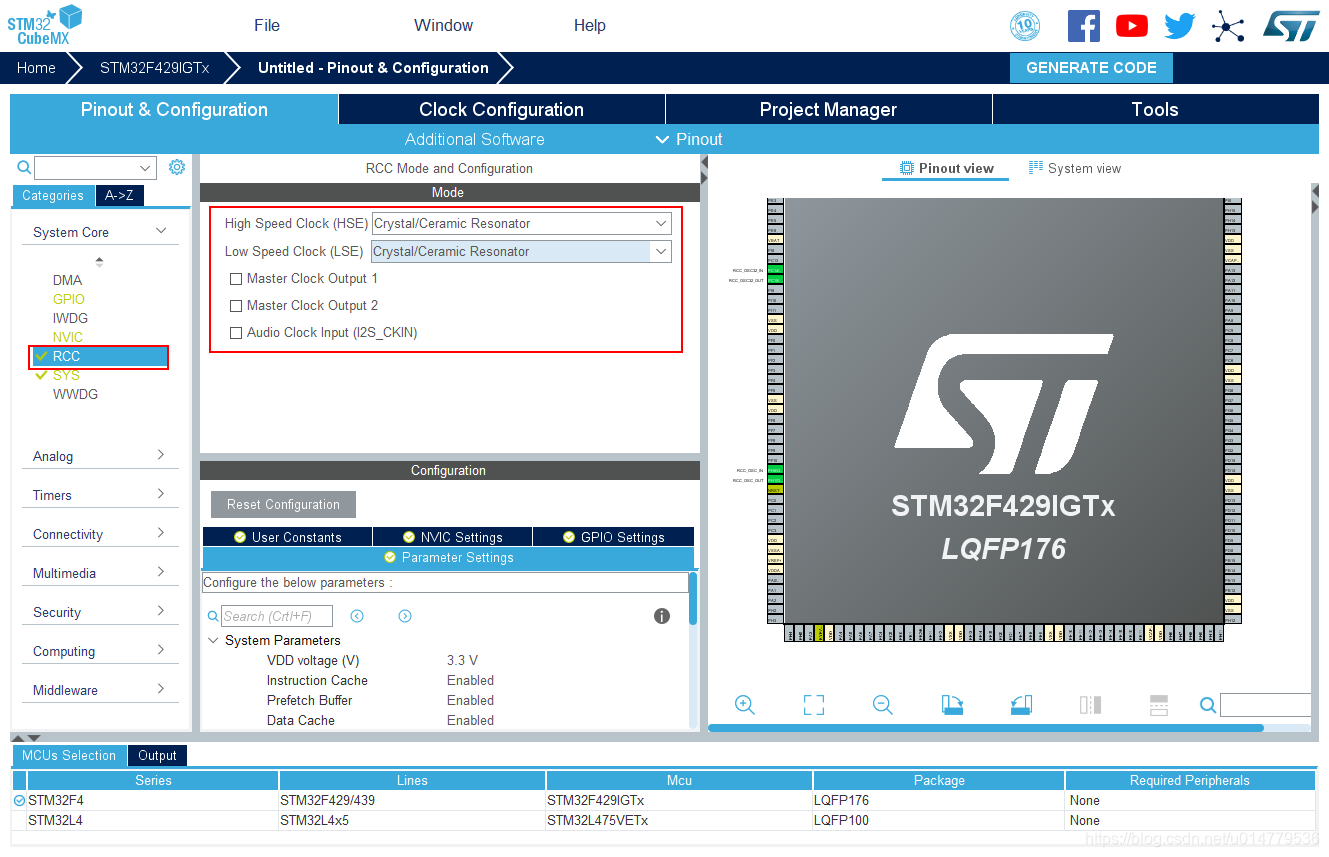This screenshot has width=1329, height=857.
Task: Click the parameter Search (Ctrl+F) field
Action: pos(277,616)
